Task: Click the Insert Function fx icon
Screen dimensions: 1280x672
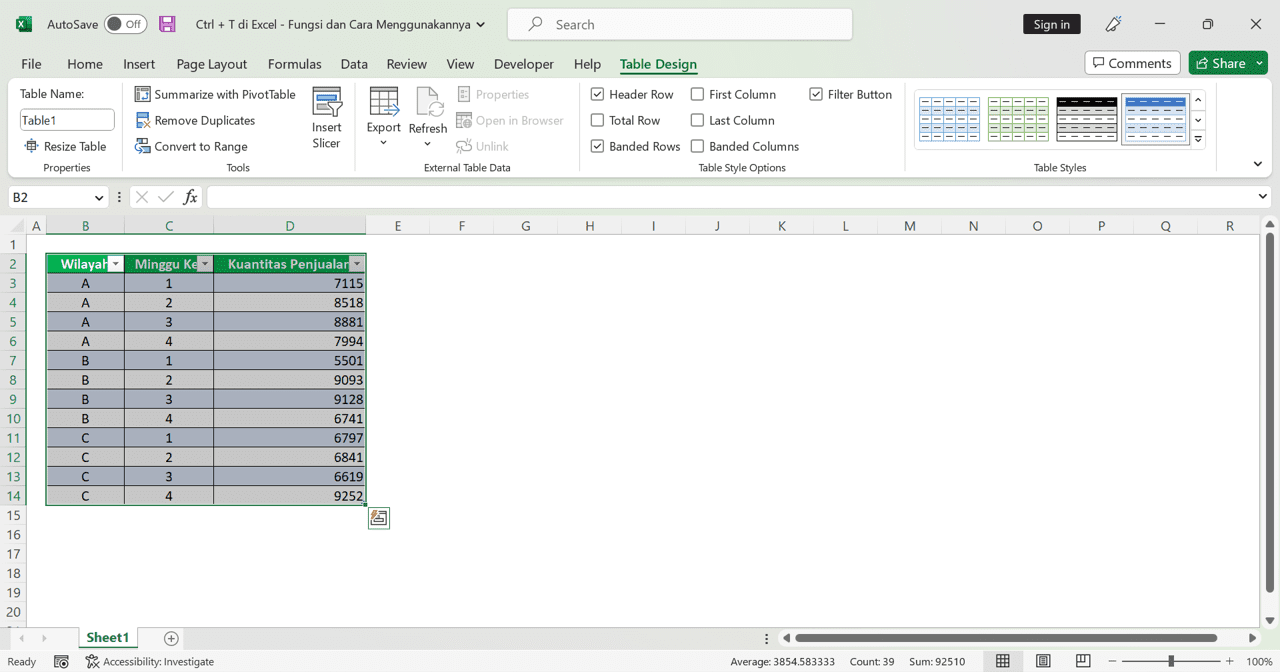Action: 190,197
